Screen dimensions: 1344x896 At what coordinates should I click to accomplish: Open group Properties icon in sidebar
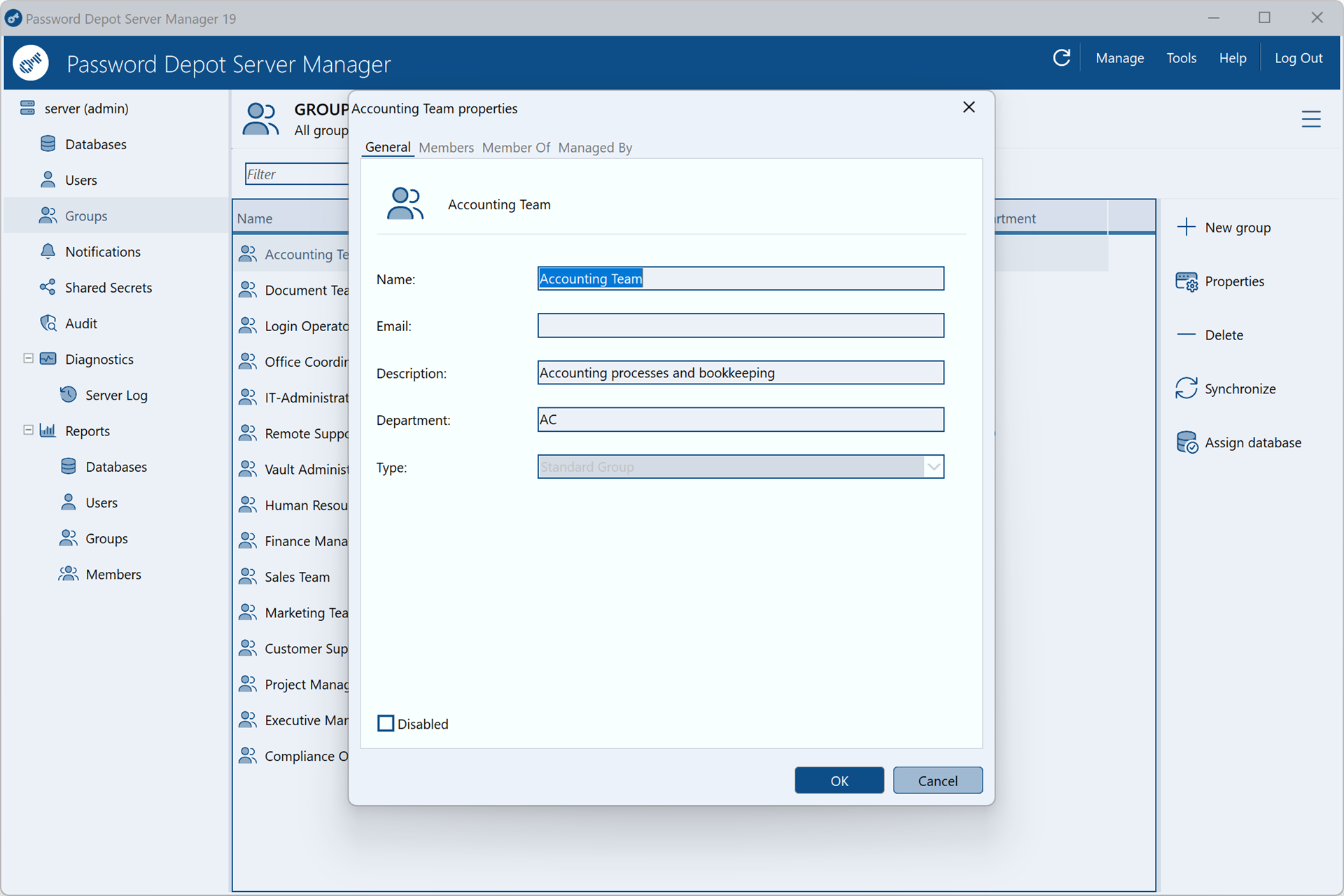tap(1186, 281)
